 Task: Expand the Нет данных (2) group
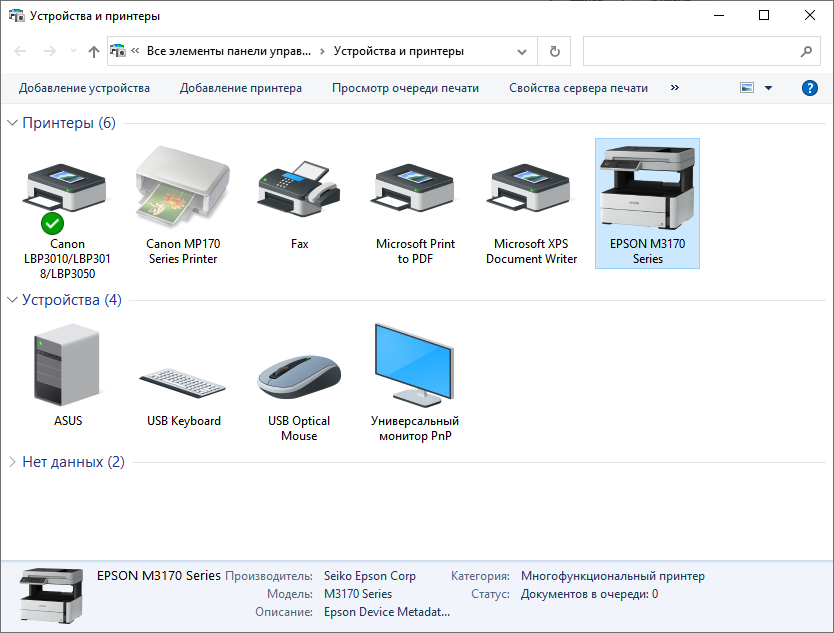tap(12, 462)
